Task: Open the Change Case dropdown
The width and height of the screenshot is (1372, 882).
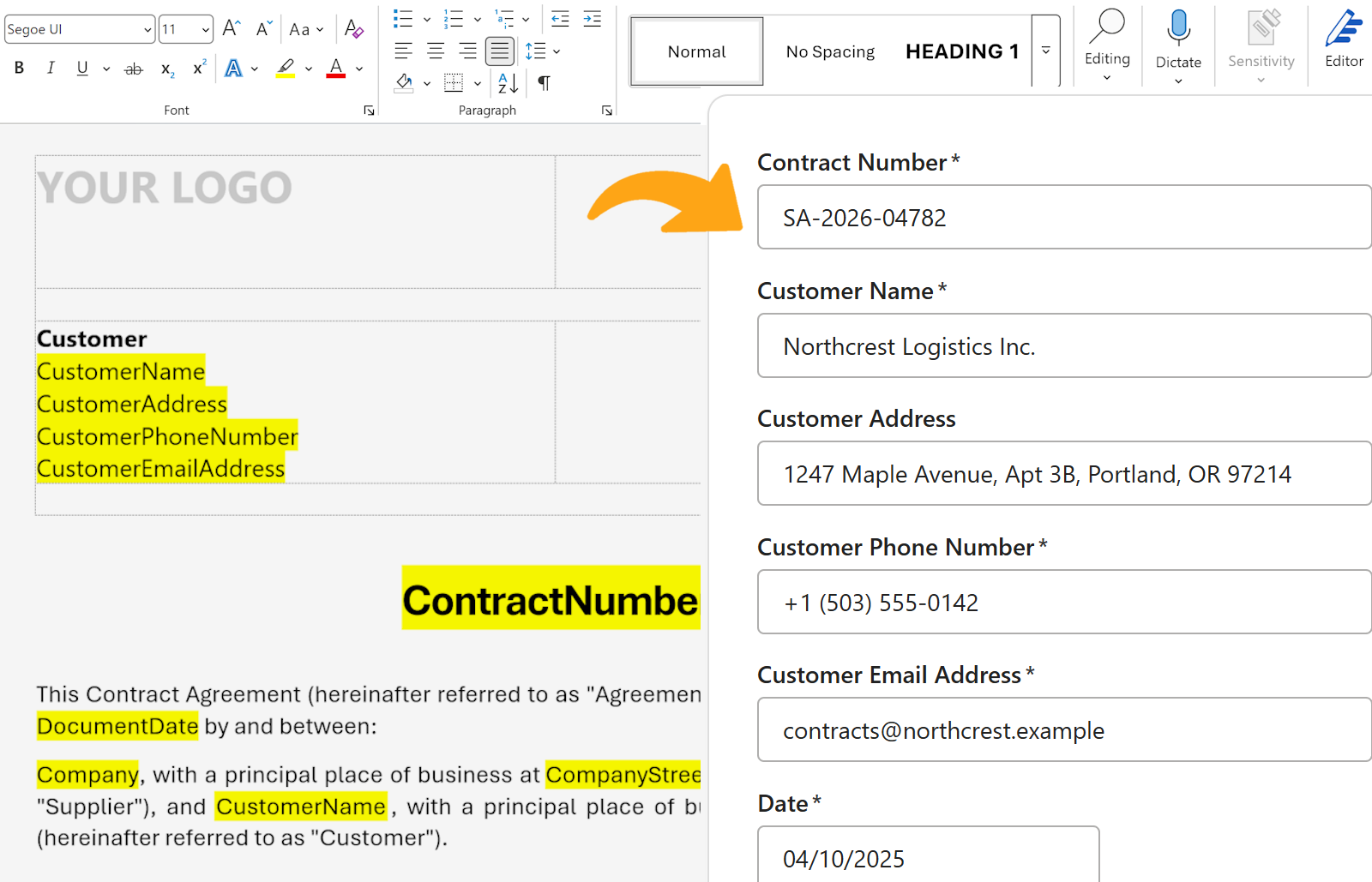Action: coord(306,30)
